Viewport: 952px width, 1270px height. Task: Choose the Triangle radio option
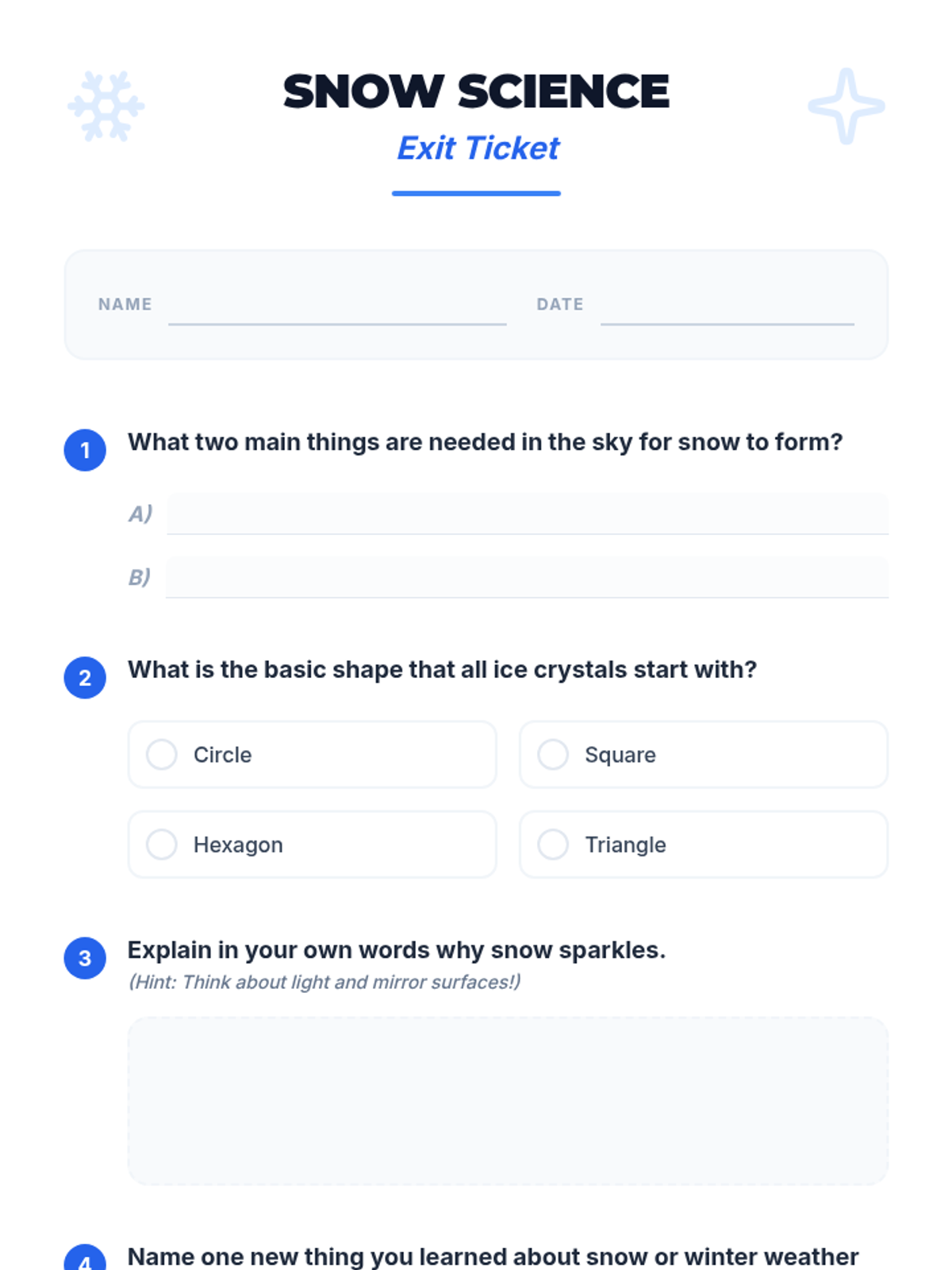pyautogui.click(x=704, y=845)
